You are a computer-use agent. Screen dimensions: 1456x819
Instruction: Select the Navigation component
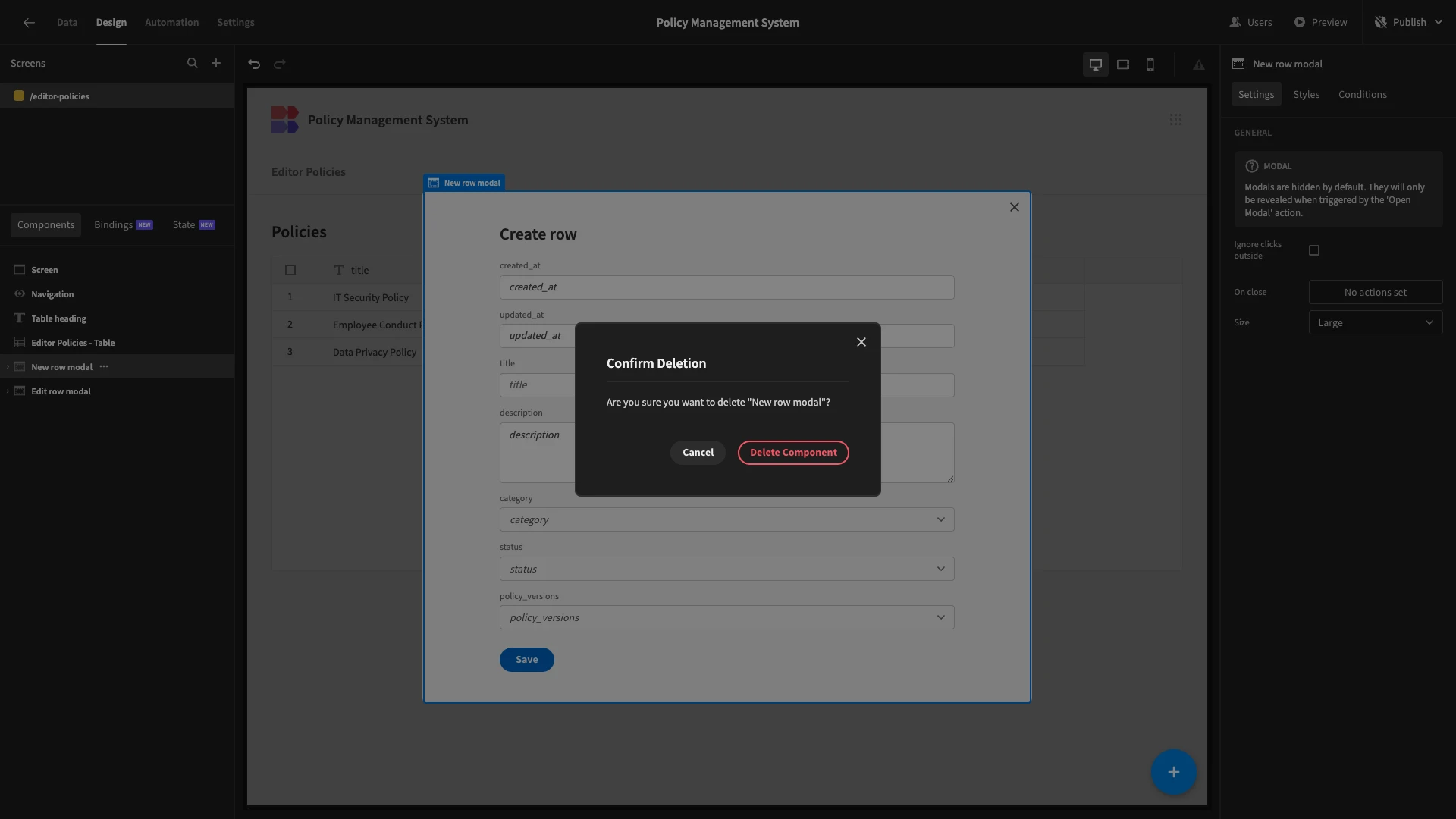click(117, 294)
